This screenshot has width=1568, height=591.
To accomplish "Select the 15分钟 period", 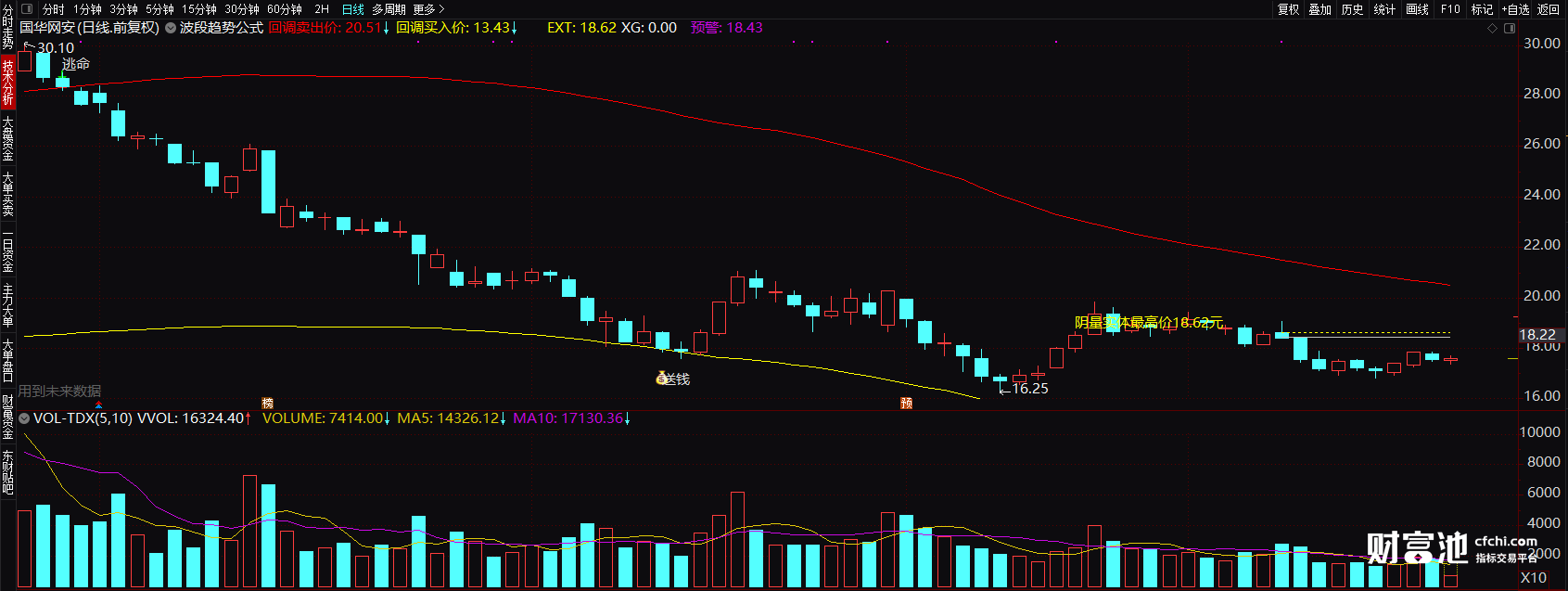I will tap(199, 9).
